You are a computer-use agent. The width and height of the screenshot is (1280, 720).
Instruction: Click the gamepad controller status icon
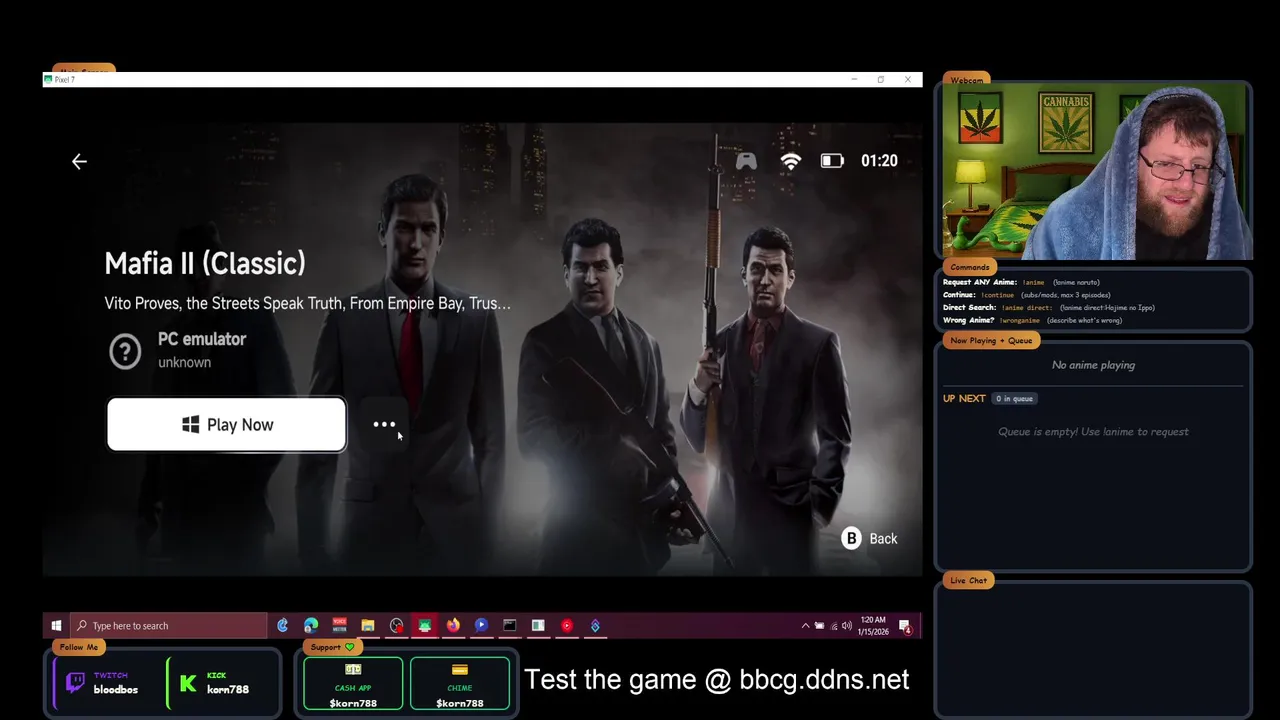(746, 161)
